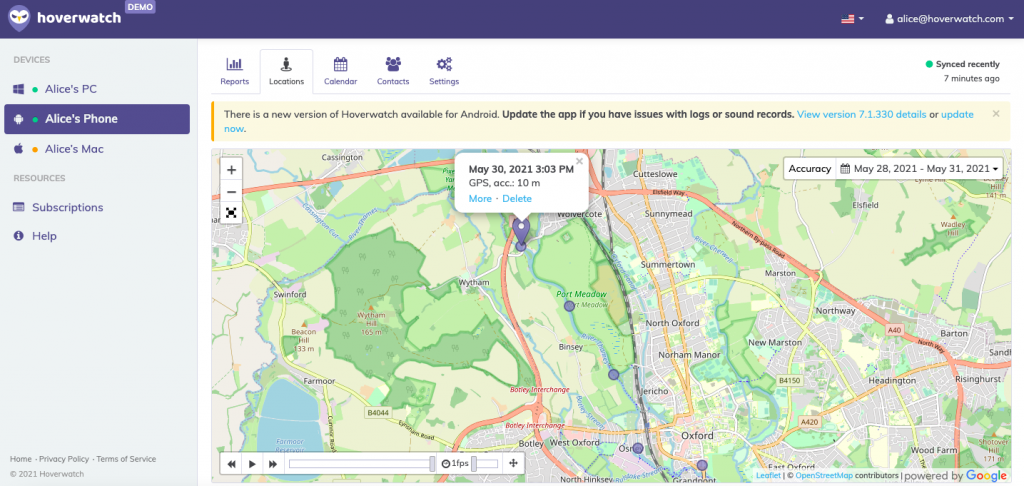This screenshot has width=1024, height=486.
Task: Close the location popup
Action: 579,161
